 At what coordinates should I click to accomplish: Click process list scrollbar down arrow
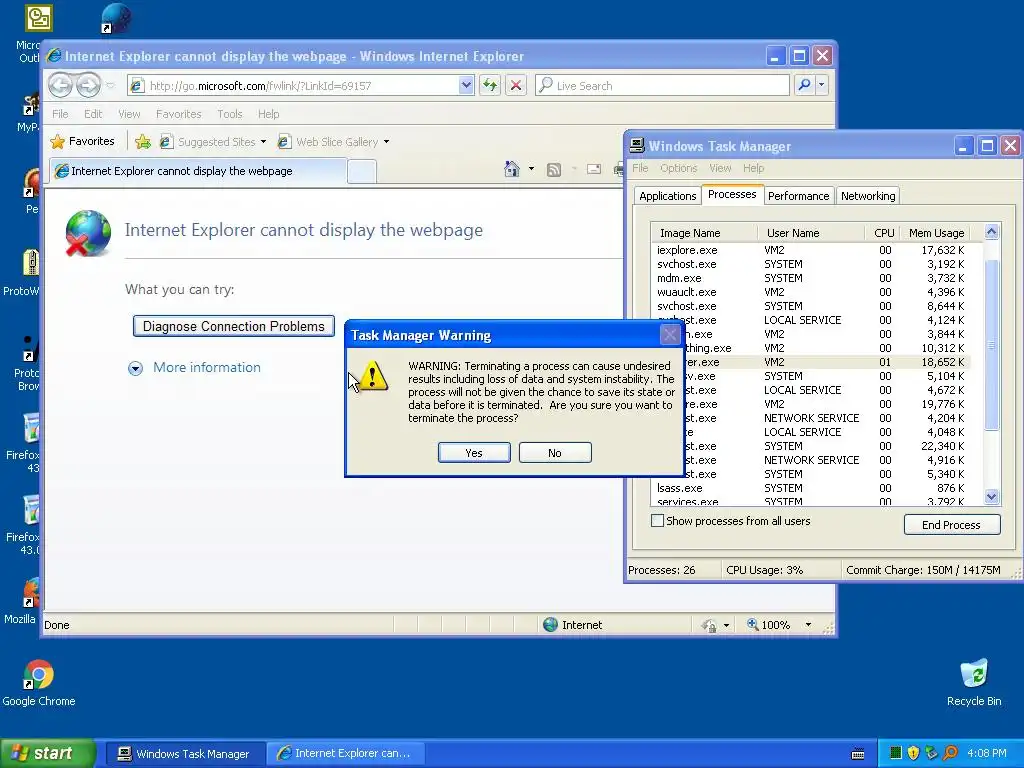(x=991, y=496)
